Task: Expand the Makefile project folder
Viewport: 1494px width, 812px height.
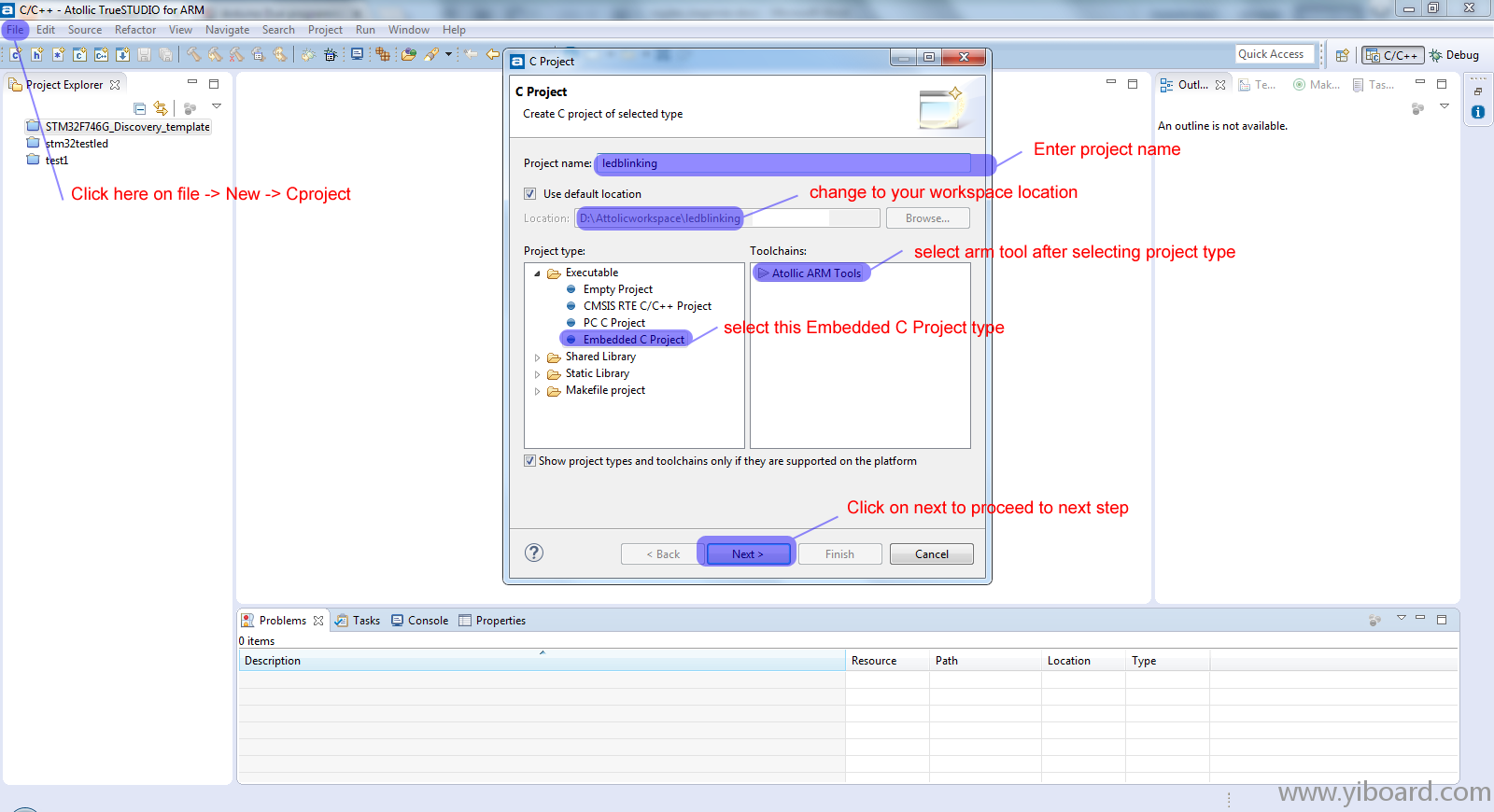Action: point(537,391)
